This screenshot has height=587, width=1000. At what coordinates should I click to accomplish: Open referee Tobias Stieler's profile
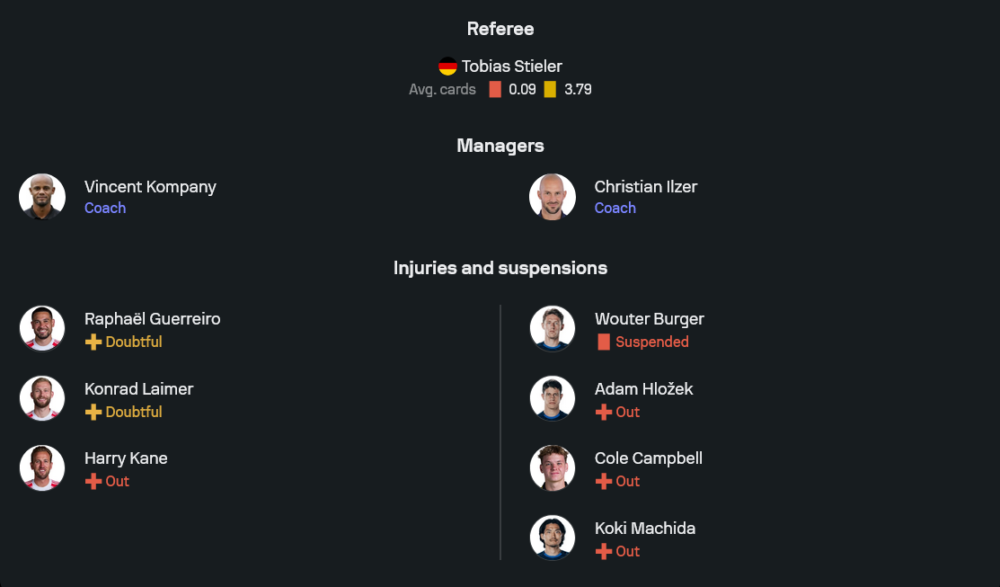coord(511,67)
